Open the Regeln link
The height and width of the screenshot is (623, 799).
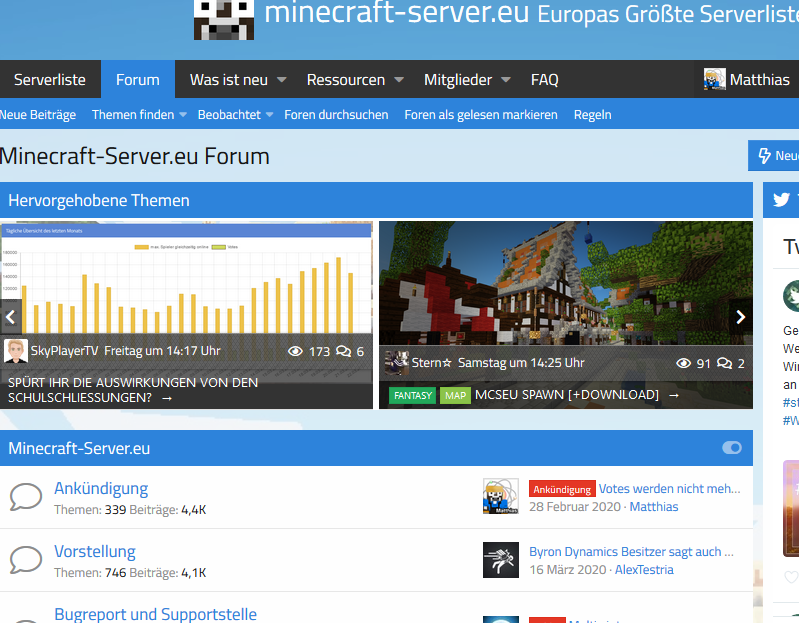click(593, 115)
